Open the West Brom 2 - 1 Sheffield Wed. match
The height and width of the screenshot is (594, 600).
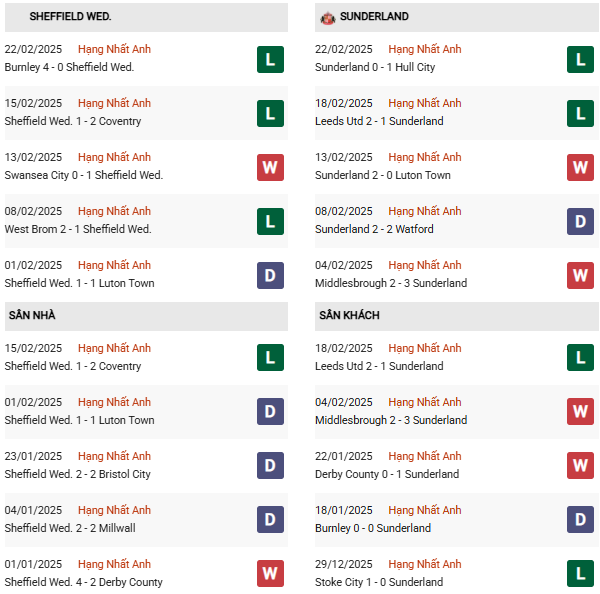77,229
